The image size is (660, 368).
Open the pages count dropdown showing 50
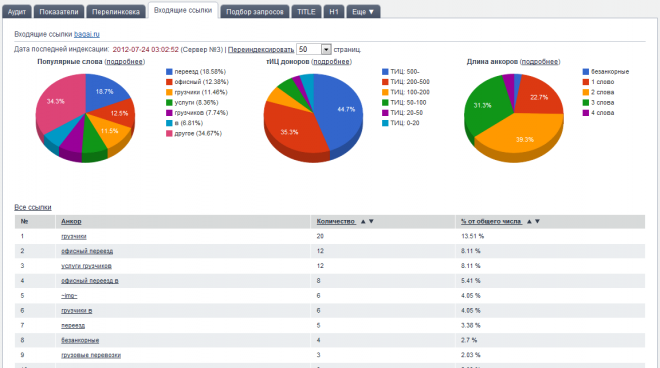pyautogui.click(x=314, y=49)
